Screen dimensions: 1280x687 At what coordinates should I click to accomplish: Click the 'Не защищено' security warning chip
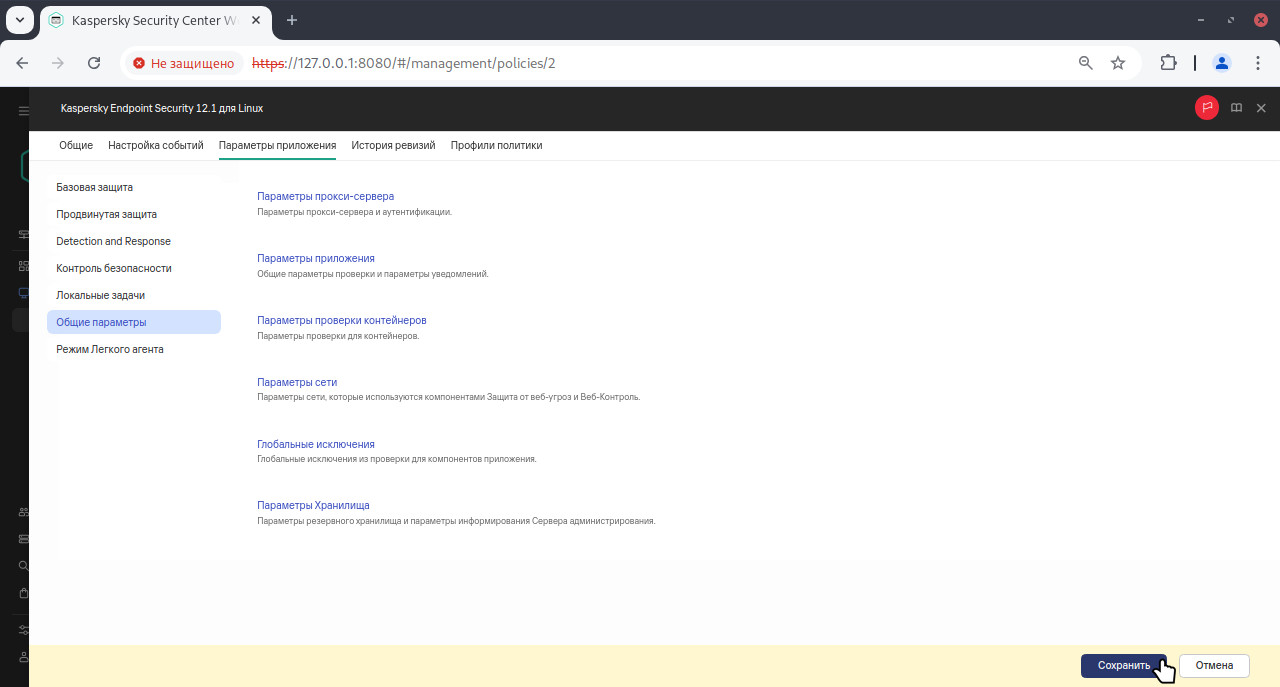tap(184, 63)
